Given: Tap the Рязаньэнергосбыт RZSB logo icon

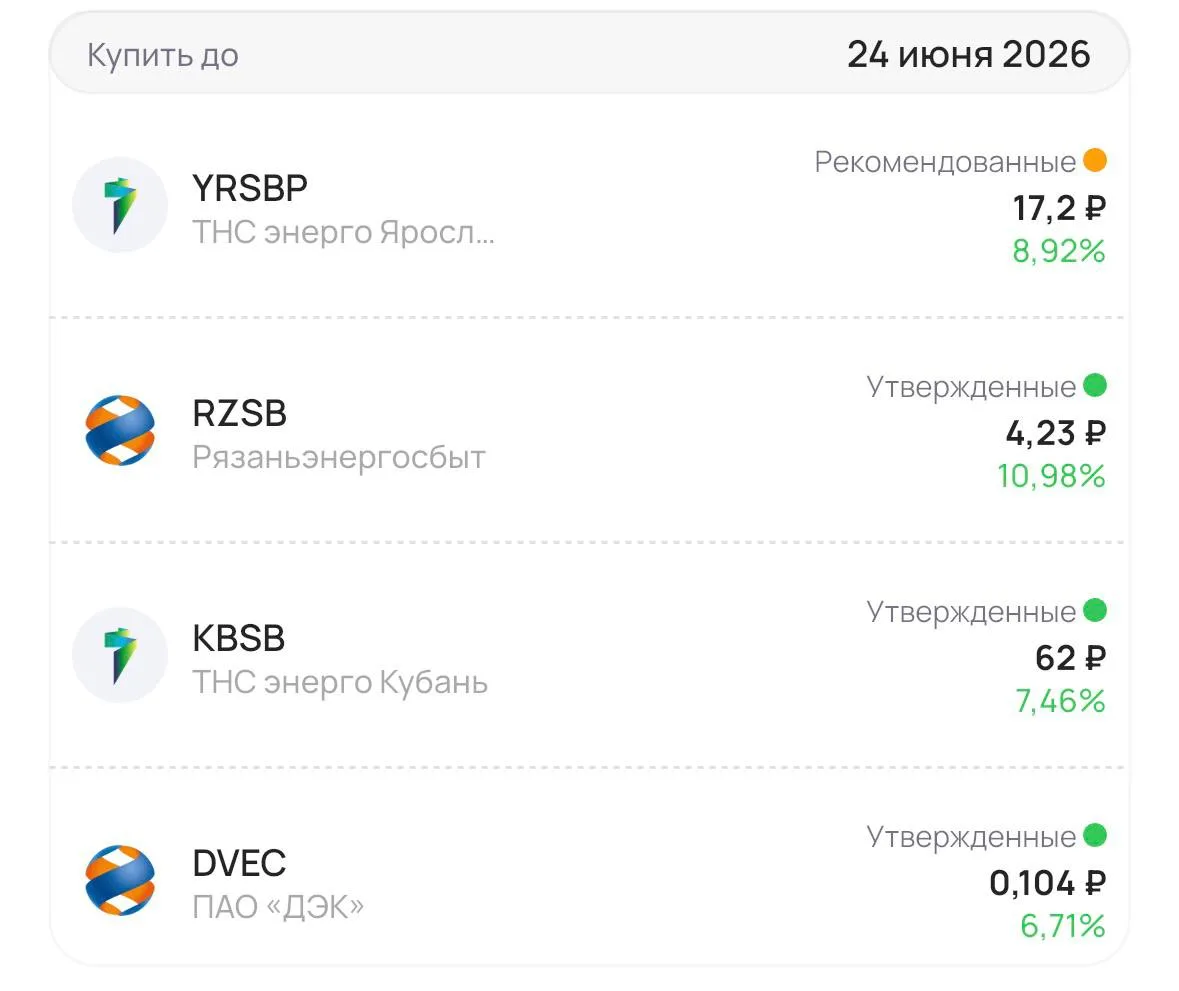Looking at the screenshot, I should coord(120,430).
